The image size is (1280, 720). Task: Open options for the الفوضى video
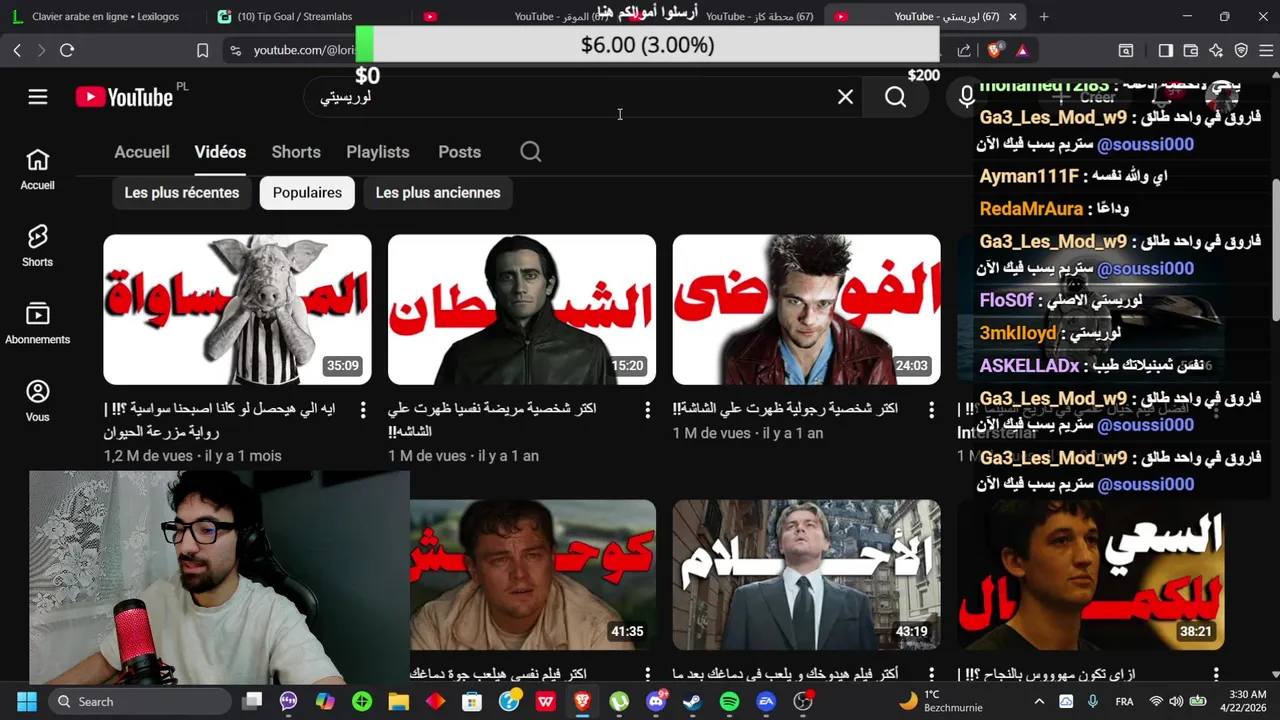[x=931, y=410]
